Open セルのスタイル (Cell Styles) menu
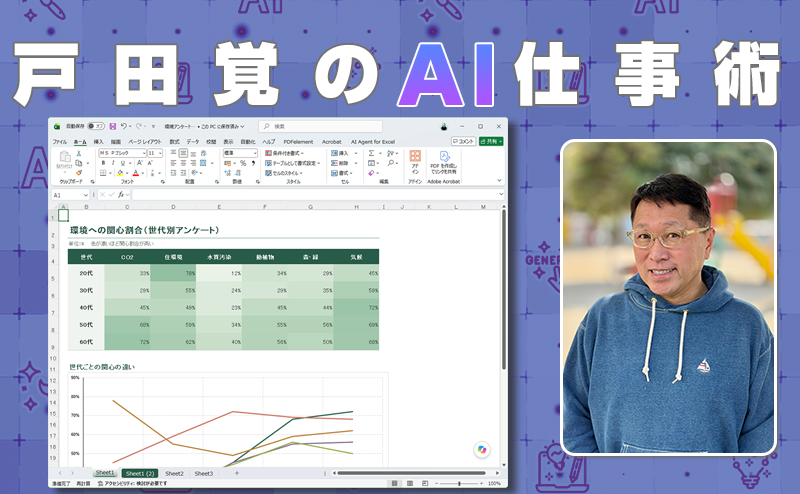This screenshot has width=800, height=494. tap(284, 173)
